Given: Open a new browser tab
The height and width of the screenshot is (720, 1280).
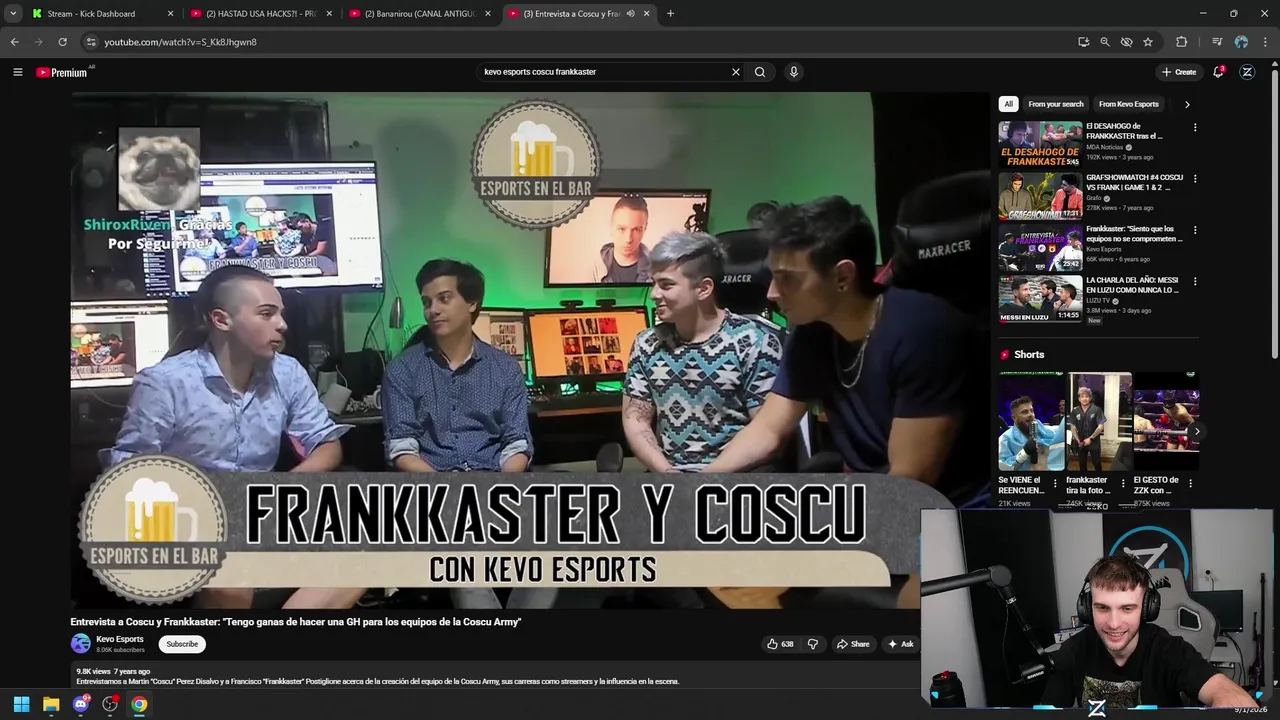Looking at the screenshot, I should pos(670,14).
